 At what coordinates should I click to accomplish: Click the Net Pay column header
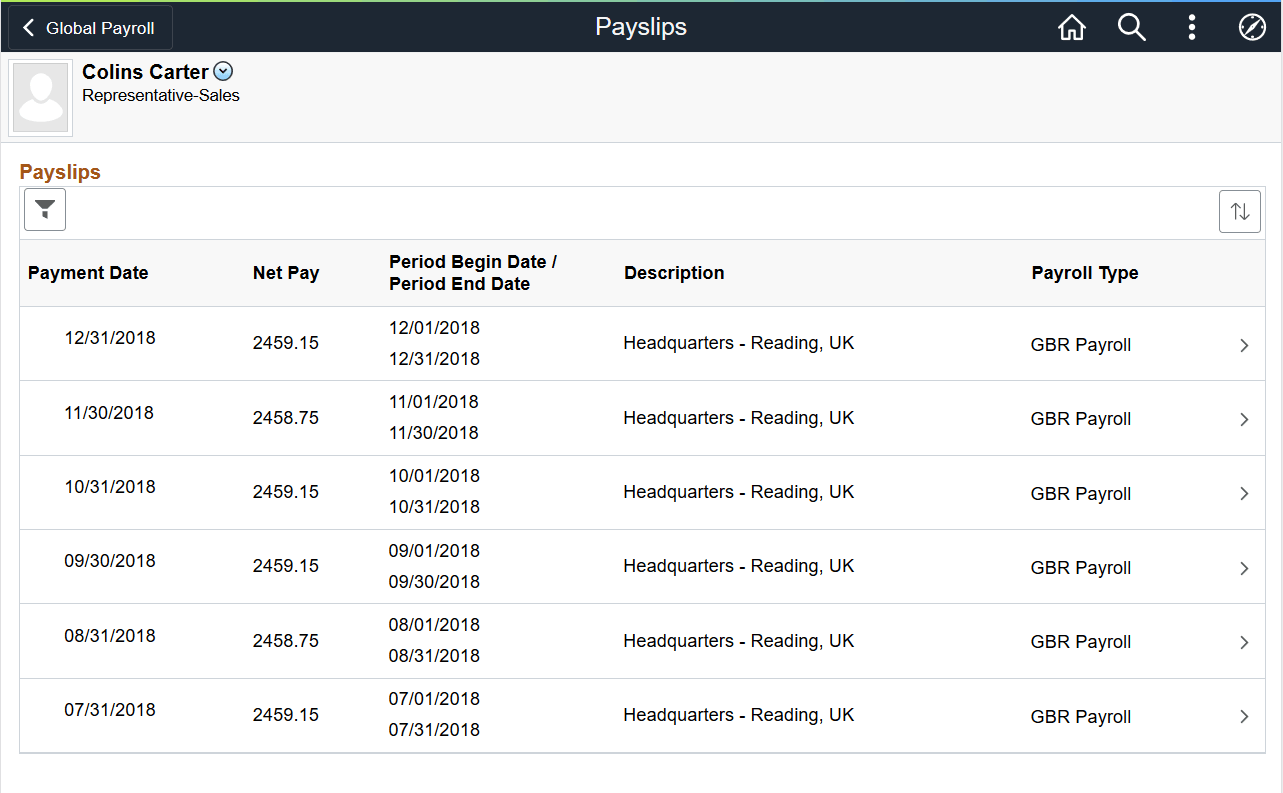[x=286, y=272]
